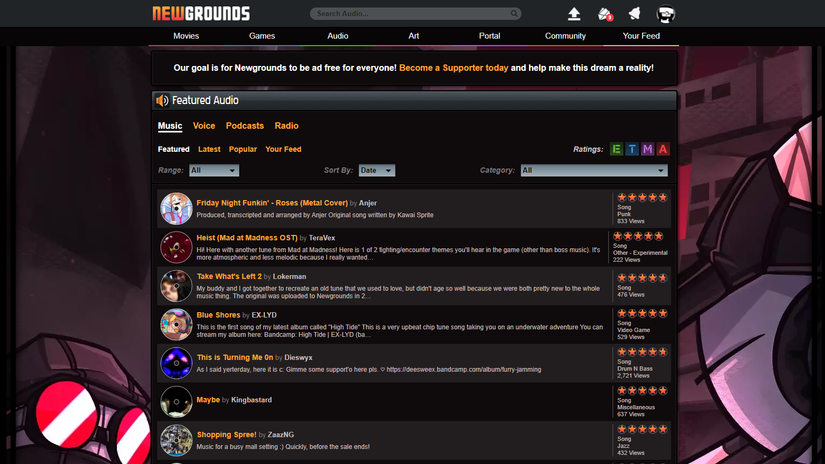Viewport: 825px width, 464px height.
Task: Select the Popular filter
Action: (243, 149)
